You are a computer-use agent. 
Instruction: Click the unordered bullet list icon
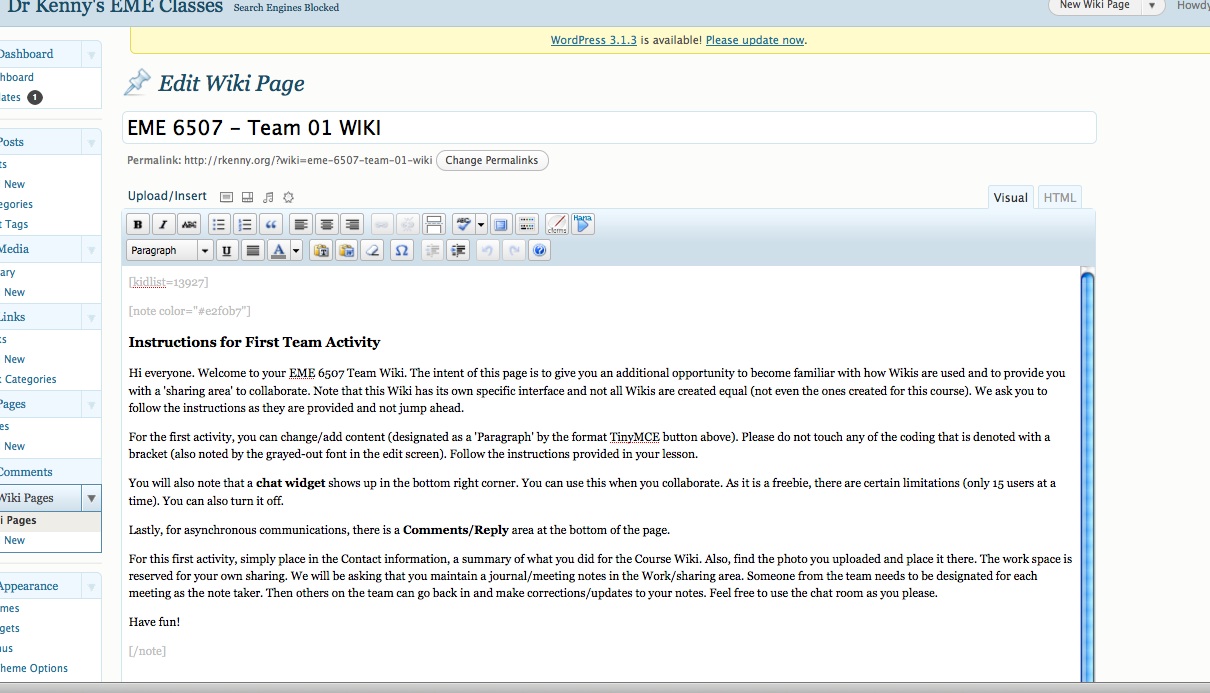pyautogui.click(x=218, y=224)
